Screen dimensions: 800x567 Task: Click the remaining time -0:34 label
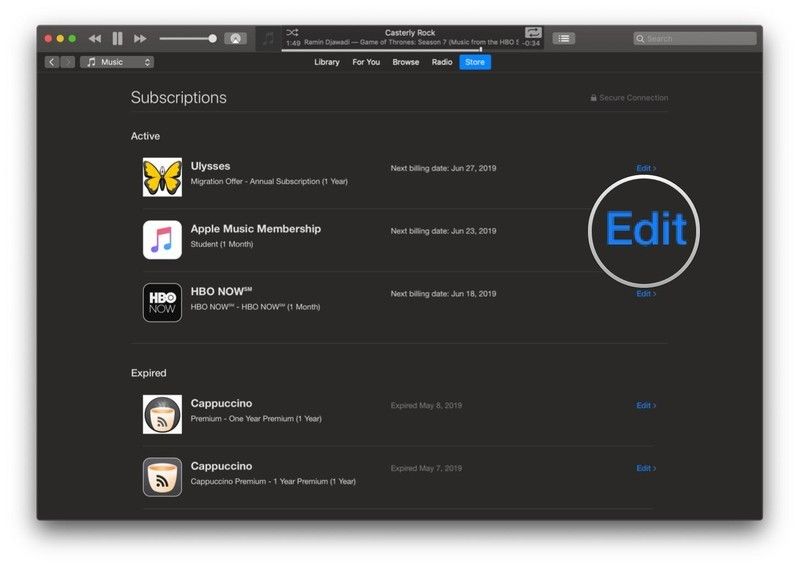pos(532,43)
